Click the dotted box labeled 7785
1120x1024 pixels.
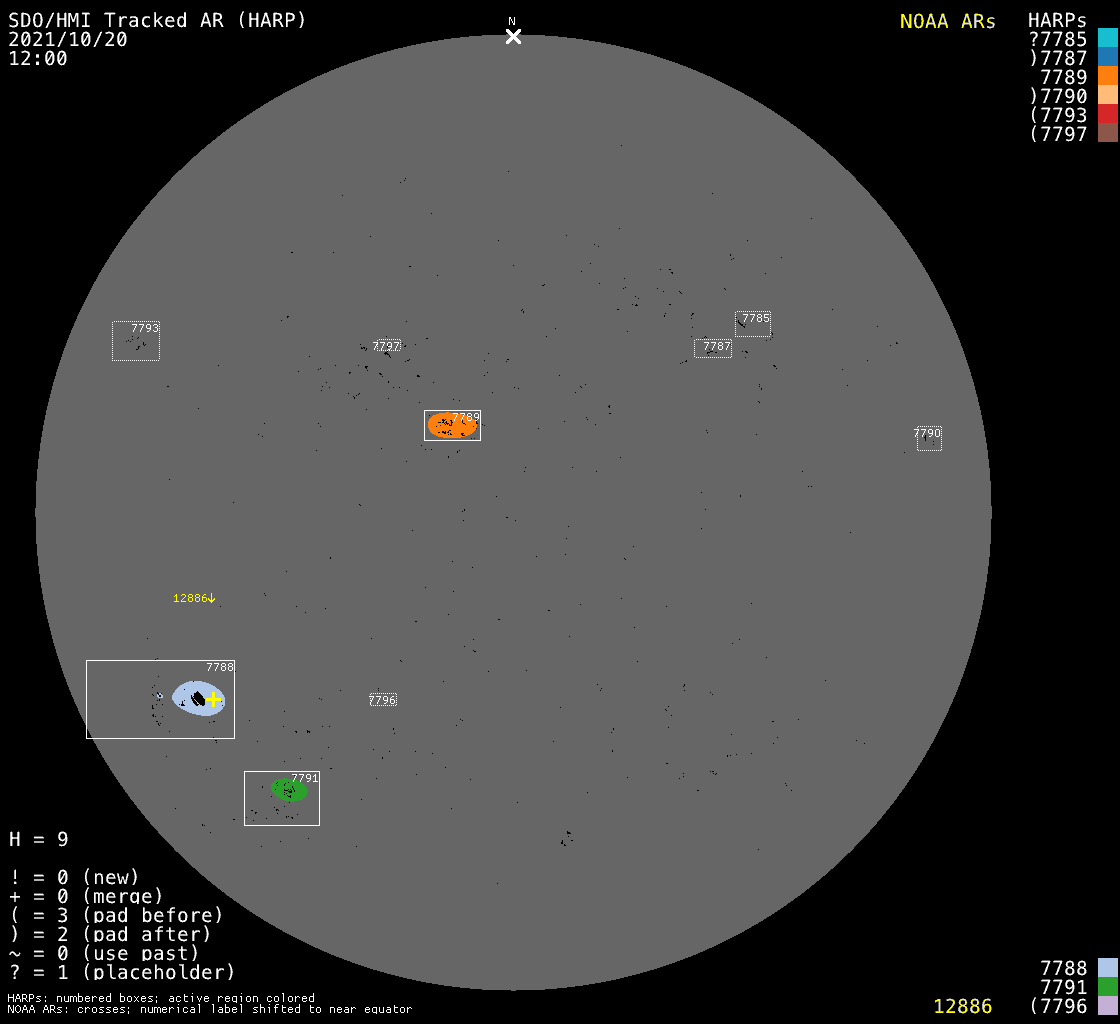point(753,324)
